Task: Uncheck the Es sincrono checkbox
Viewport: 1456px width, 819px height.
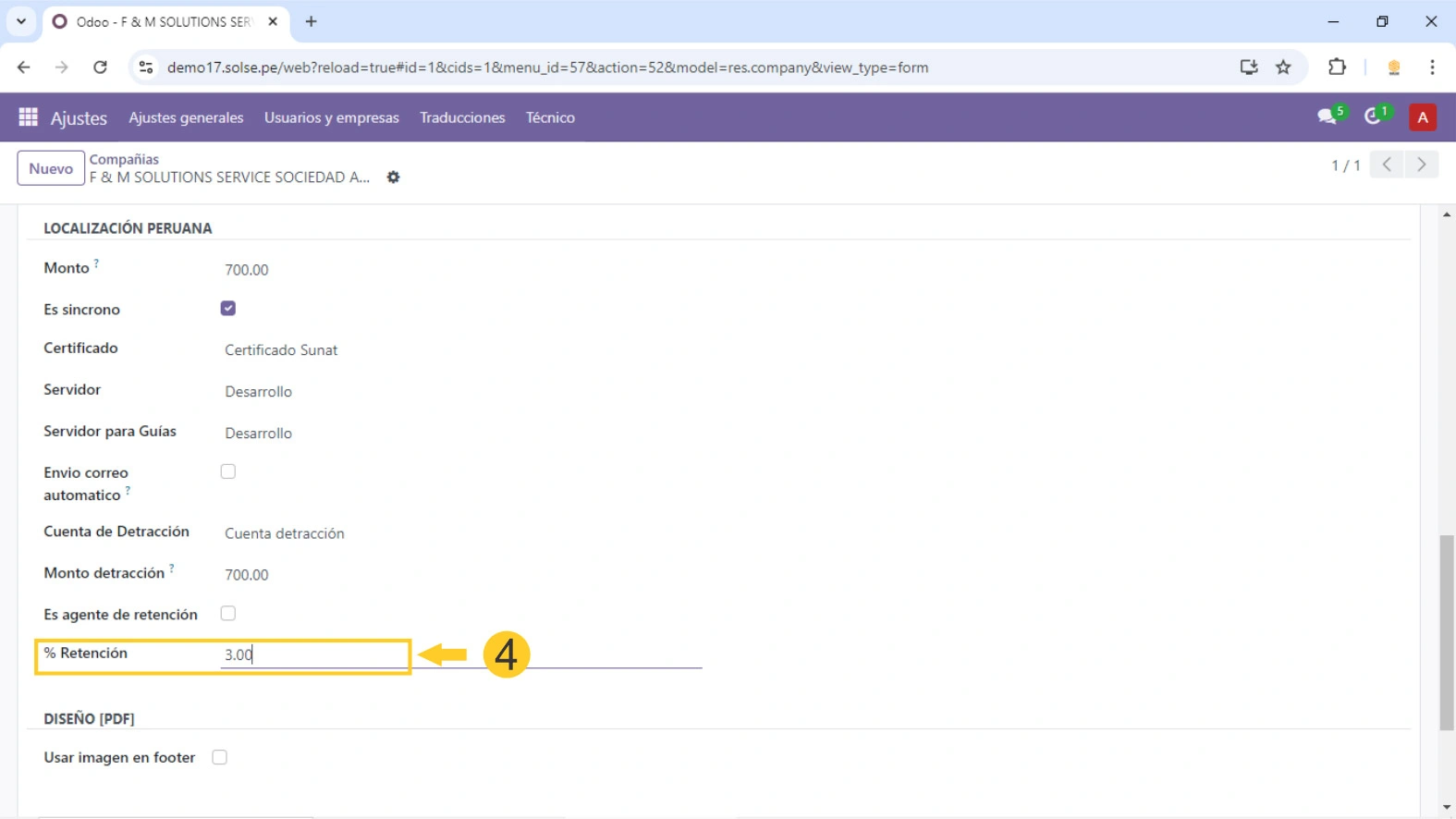Action: pyautogui.click(x=228, y=309)
